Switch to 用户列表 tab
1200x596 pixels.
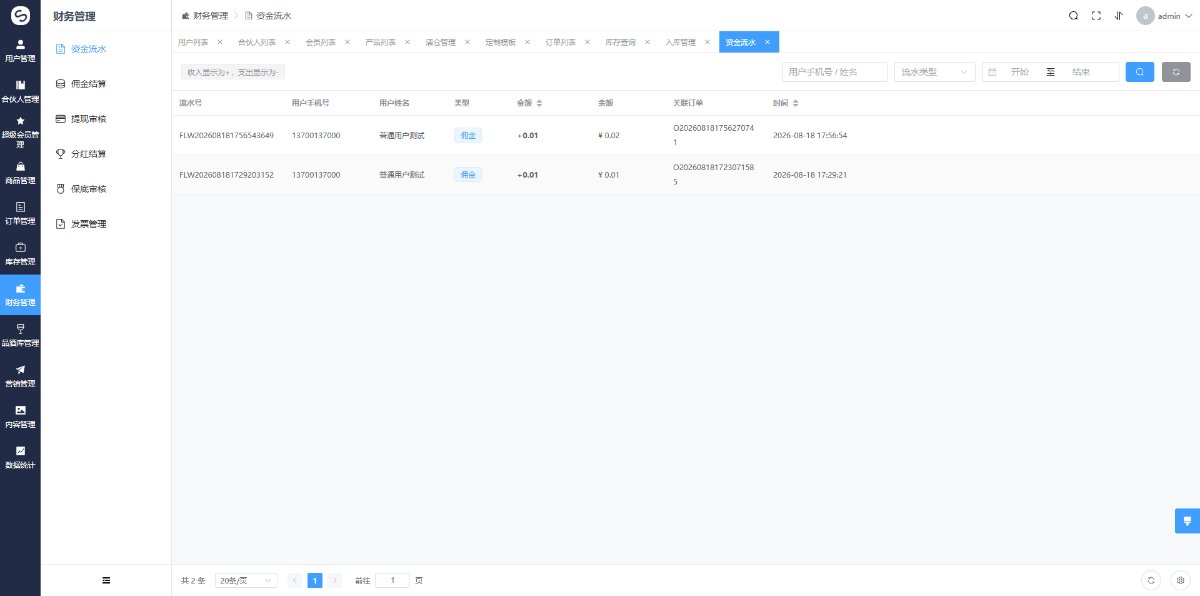click(193, 42)
